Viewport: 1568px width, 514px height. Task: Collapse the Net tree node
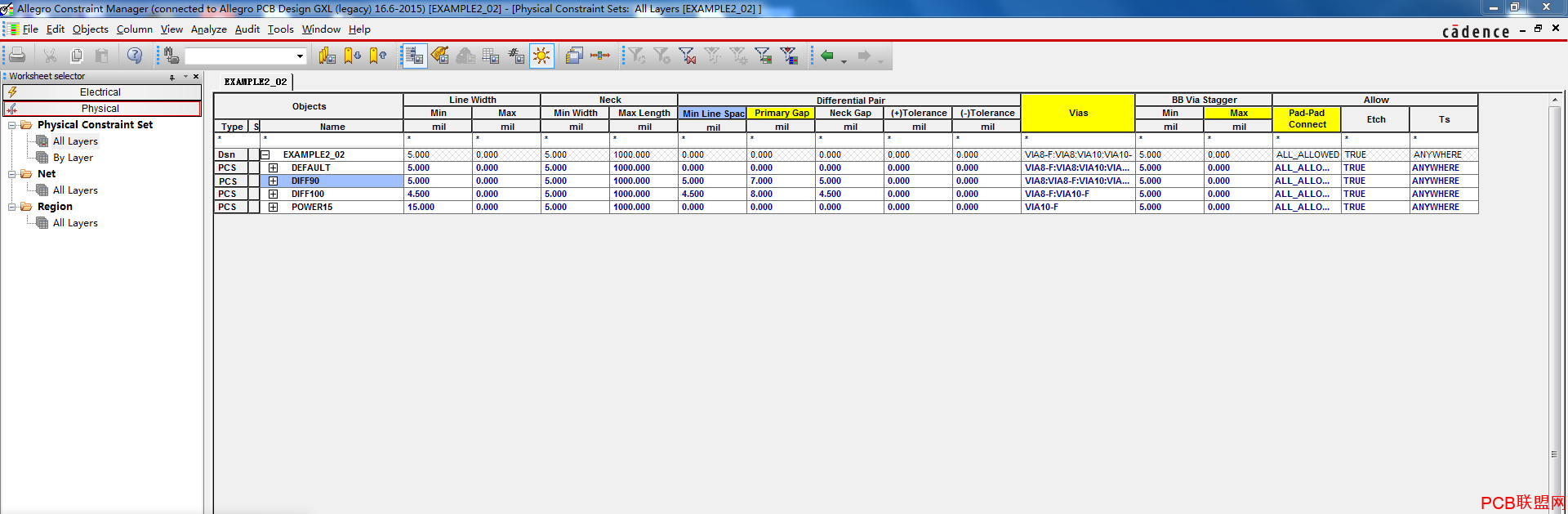(x=11, y=174)
